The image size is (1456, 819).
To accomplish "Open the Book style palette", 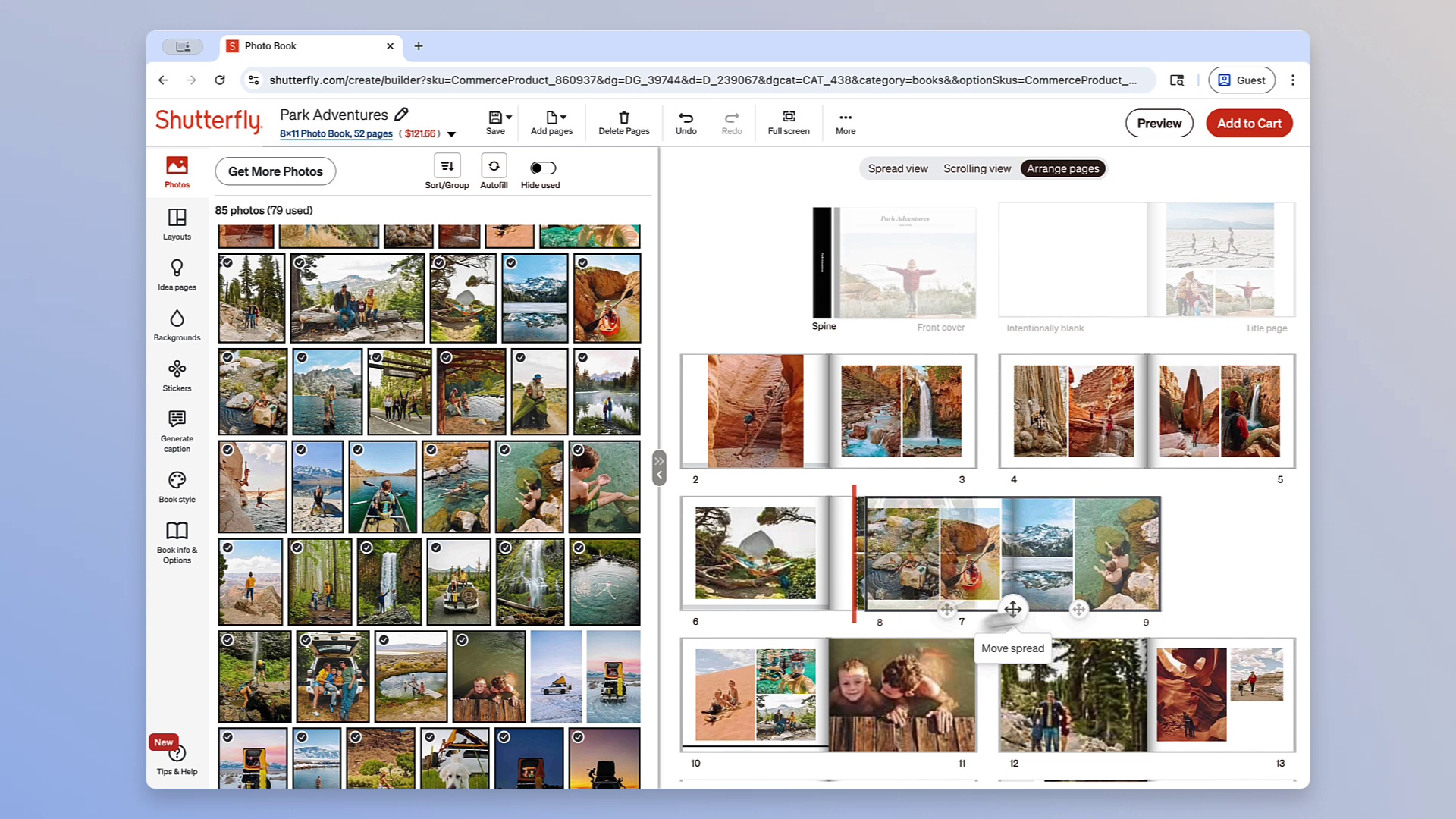I will pos(177,487).
